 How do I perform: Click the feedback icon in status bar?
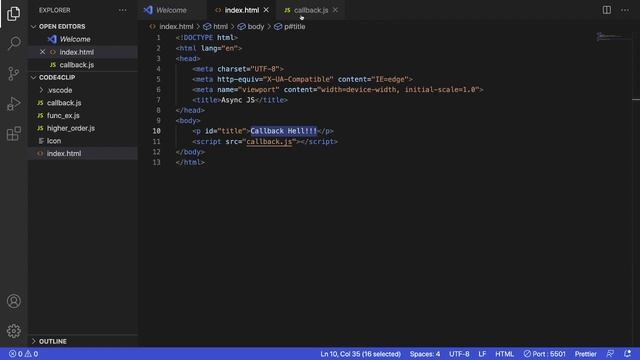click(x=610, y=353)
